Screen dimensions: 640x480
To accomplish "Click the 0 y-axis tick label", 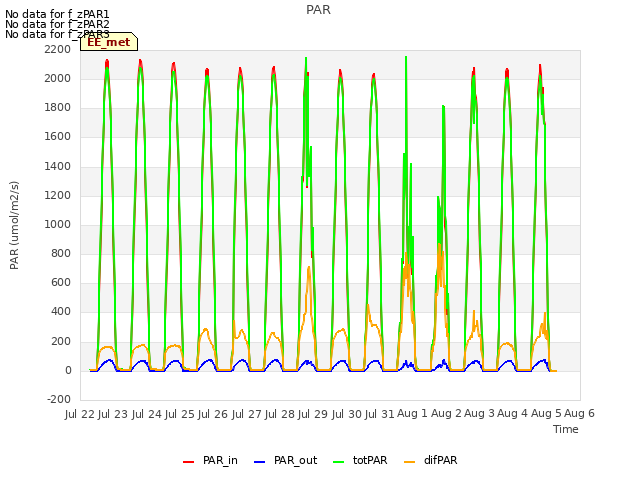I will point(68,370).
